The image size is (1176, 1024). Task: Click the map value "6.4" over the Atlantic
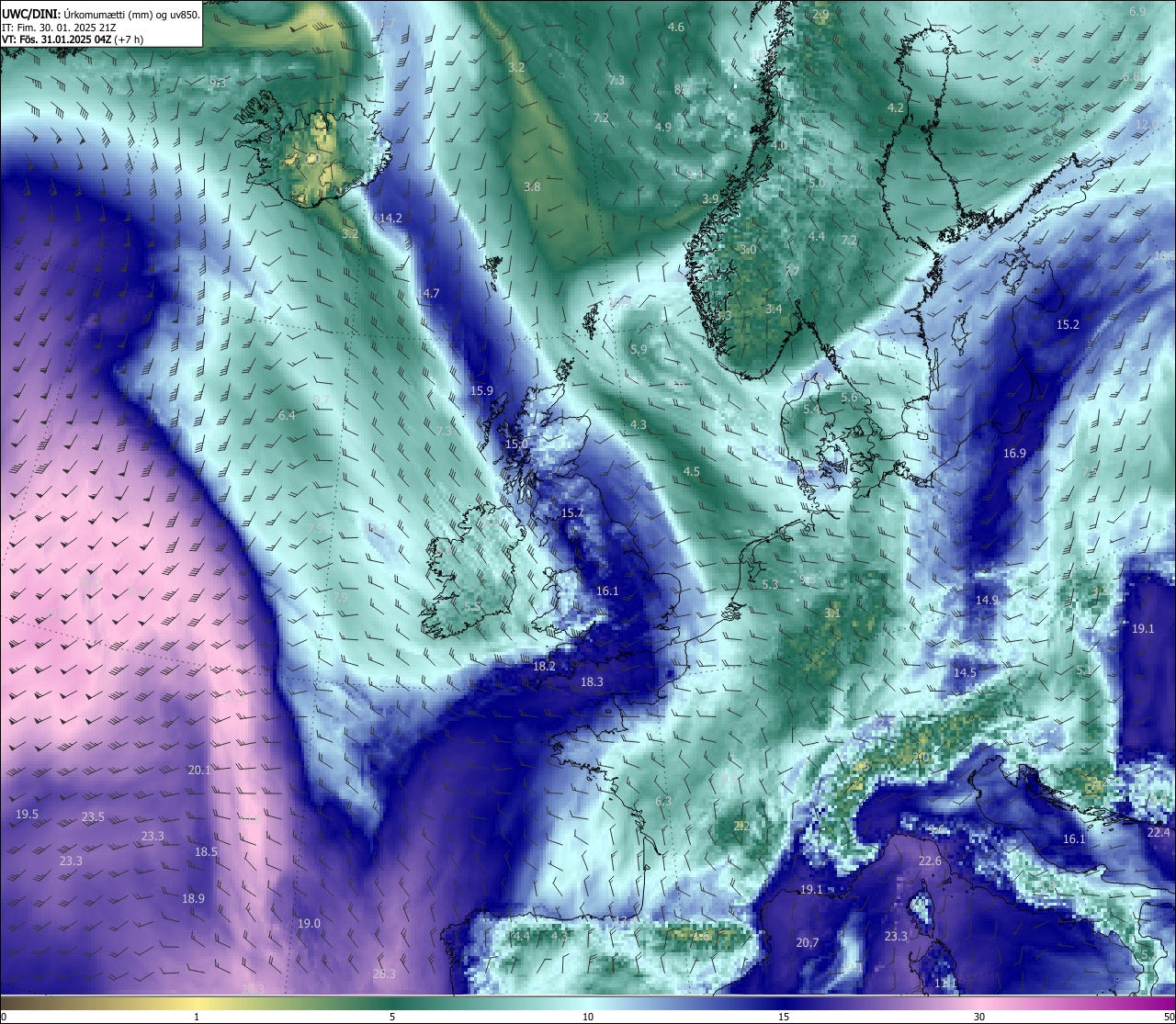(287, 415)
